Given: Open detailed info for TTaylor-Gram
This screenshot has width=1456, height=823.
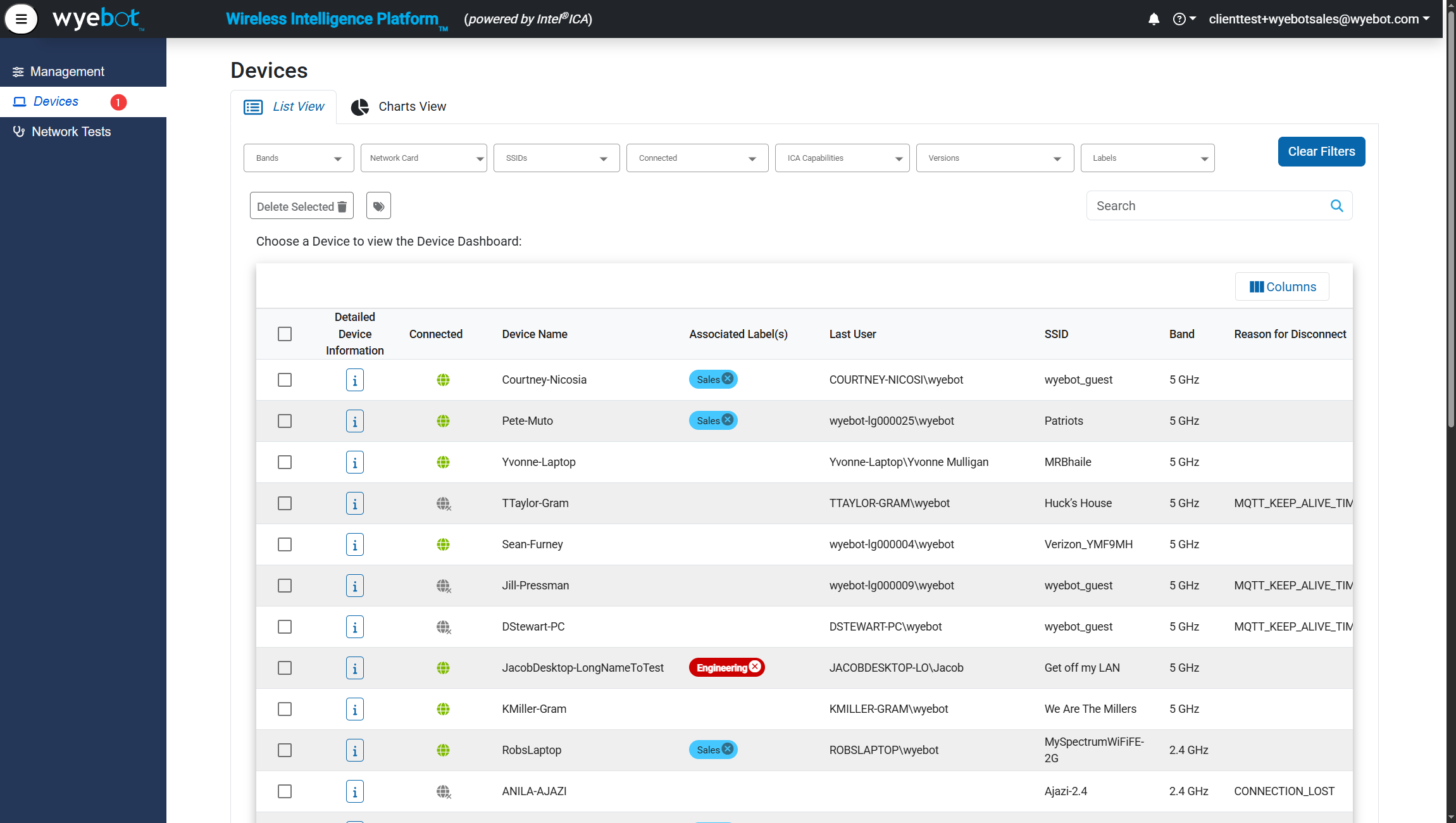Looking at the screenshot, I should tap(354, 504).
